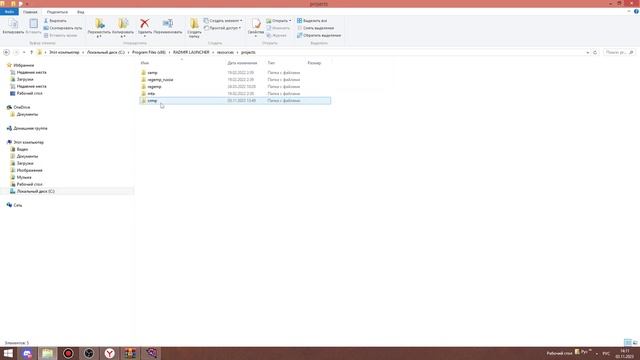Switch to the Вид tab
This screenshot has width=640, height=360.
[x=80, y=12]
